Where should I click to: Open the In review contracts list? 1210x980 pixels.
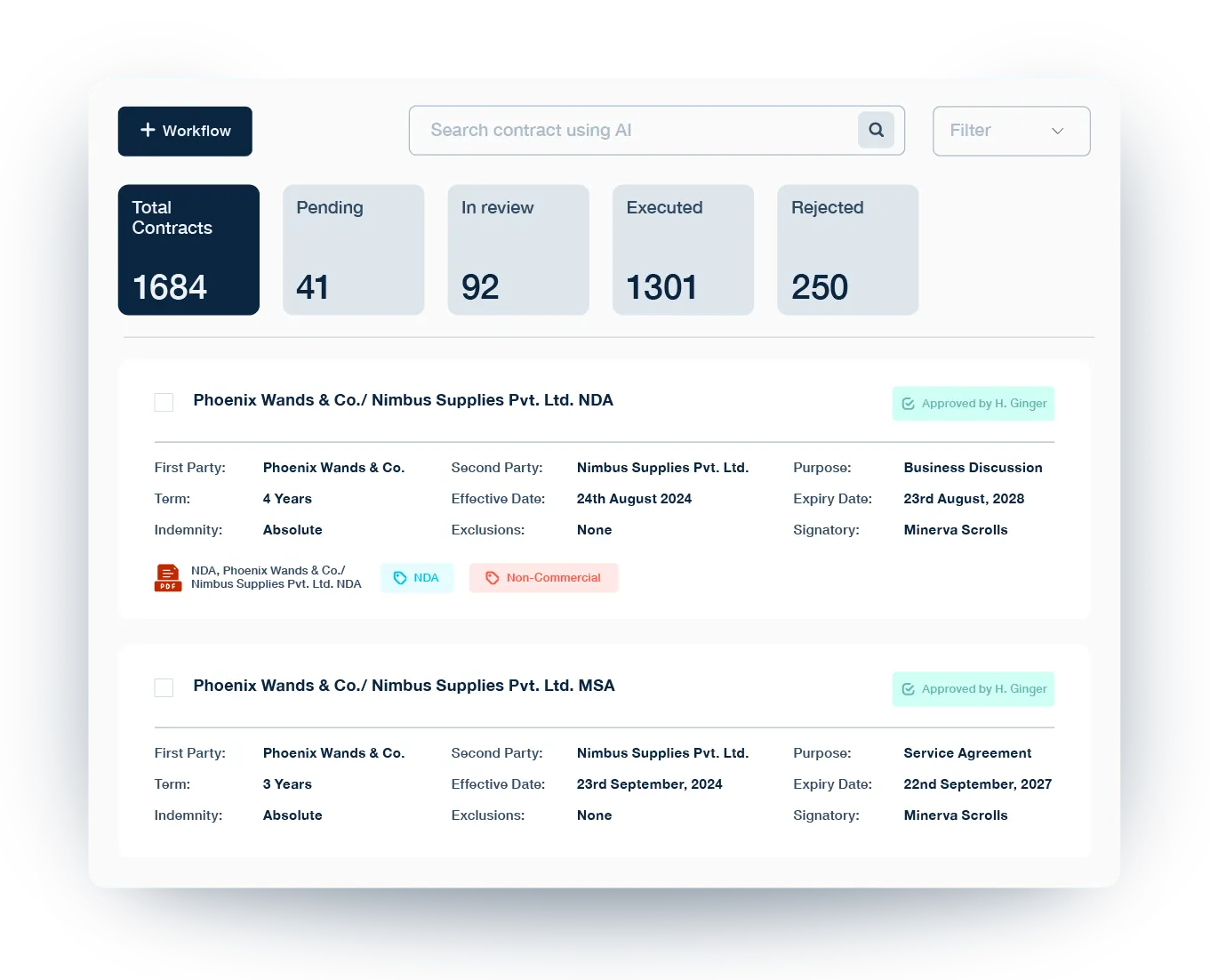(x=518, y=250)
